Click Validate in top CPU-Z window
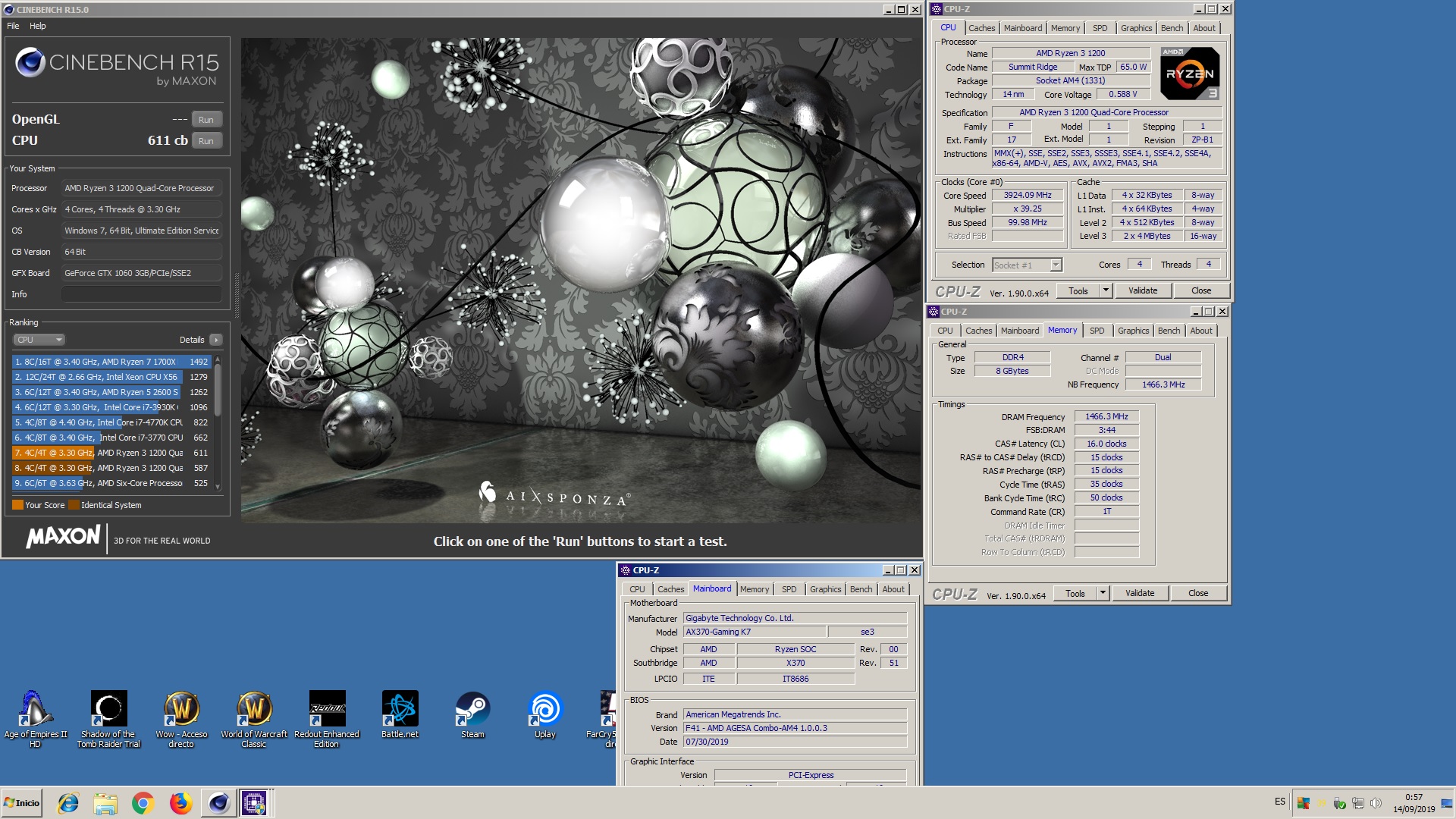This screenshot has height=819, width=1456. click(x=1143, y=291)
